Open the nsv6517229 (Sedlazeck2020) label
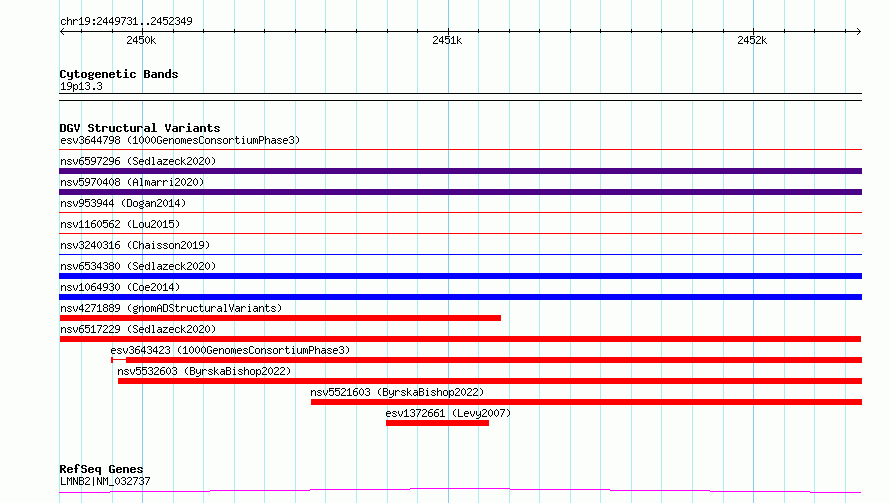This screenshot has width=890, height=503. tap(138, 329)
